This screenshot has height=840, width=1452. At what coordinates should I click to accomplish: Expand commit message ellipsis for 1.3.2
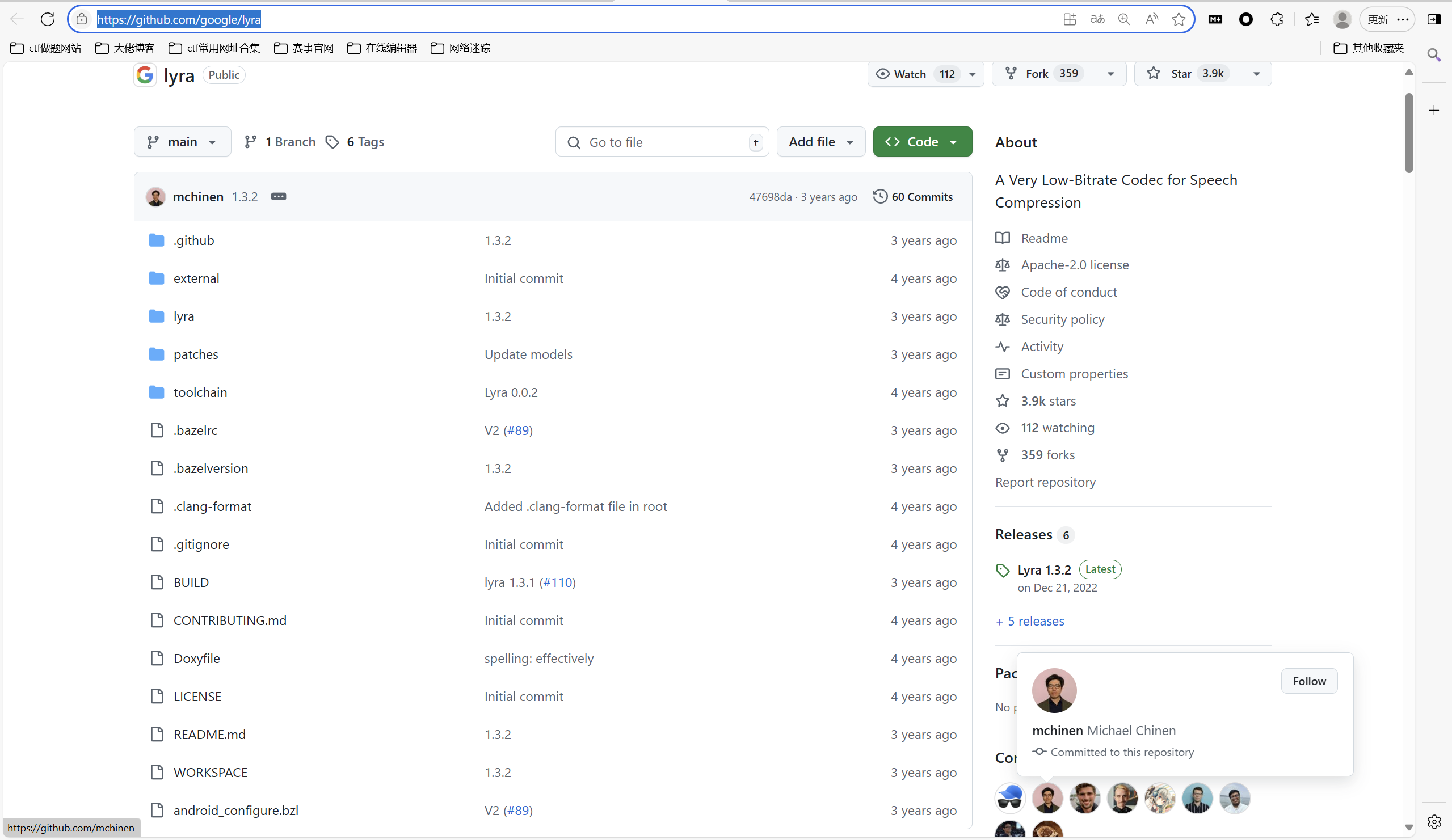coord(278,196)
